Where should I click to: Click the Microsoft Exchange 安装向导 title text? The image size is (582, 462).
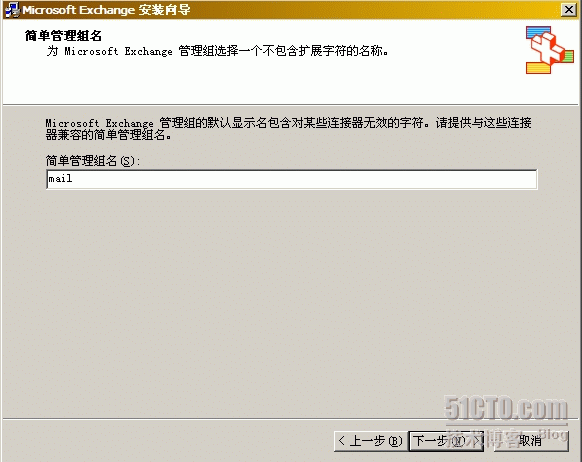pyautogui.click(x=106, y=10)
